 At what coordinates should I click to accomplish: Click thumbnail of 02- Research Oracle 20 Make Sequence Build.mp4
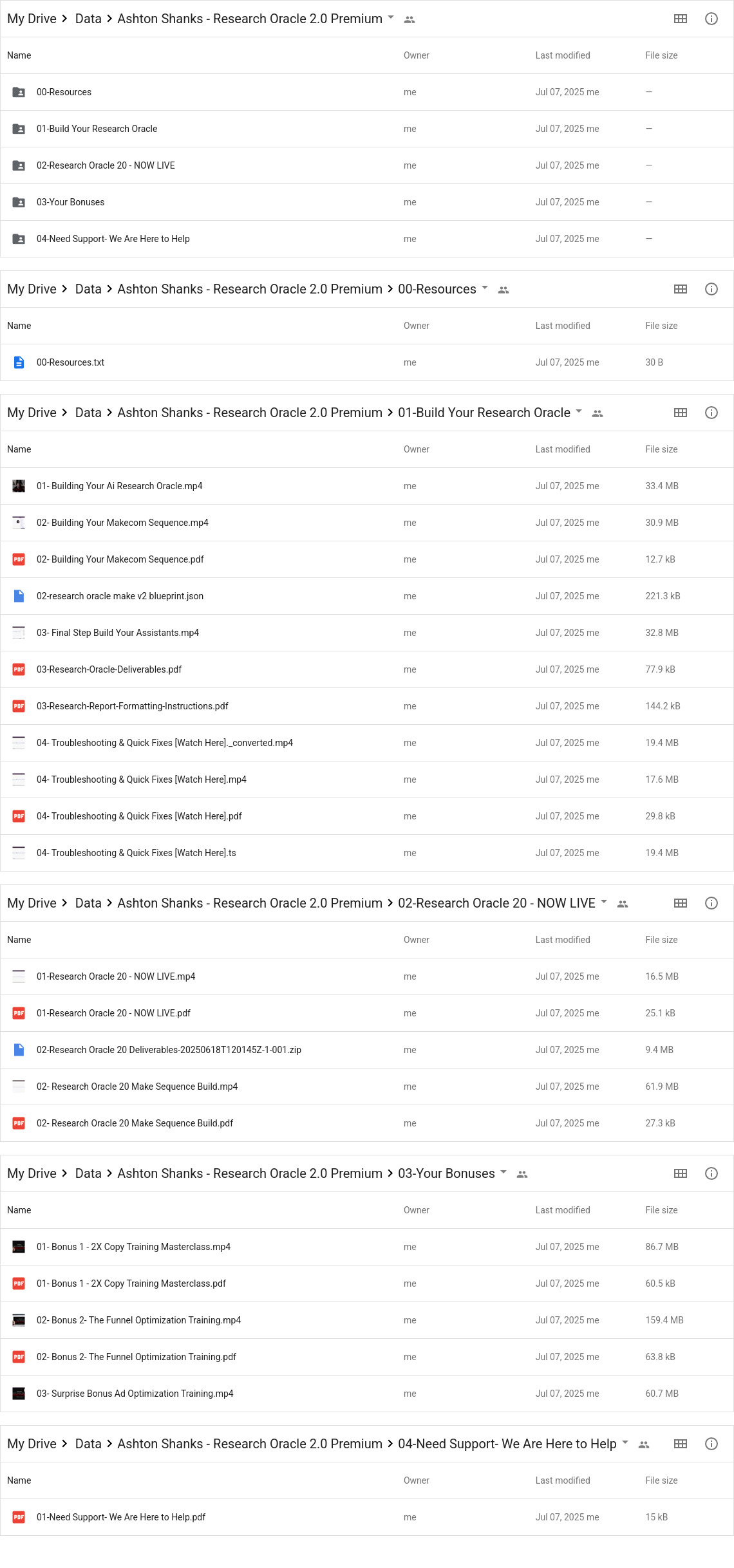[x=19, y=1087]
